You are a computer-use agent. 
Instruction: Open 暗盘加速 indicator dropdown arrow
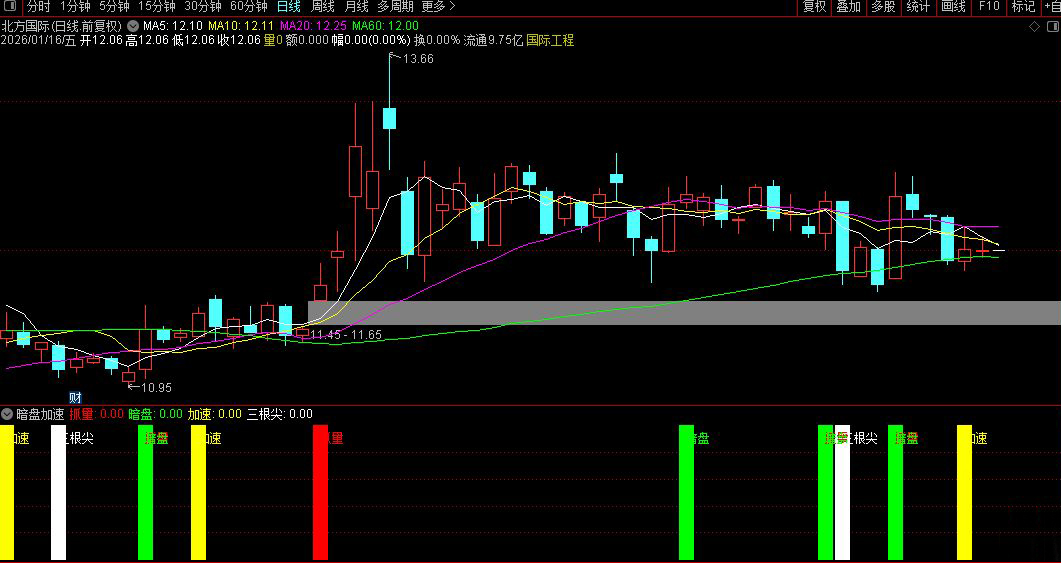[8, 413]
